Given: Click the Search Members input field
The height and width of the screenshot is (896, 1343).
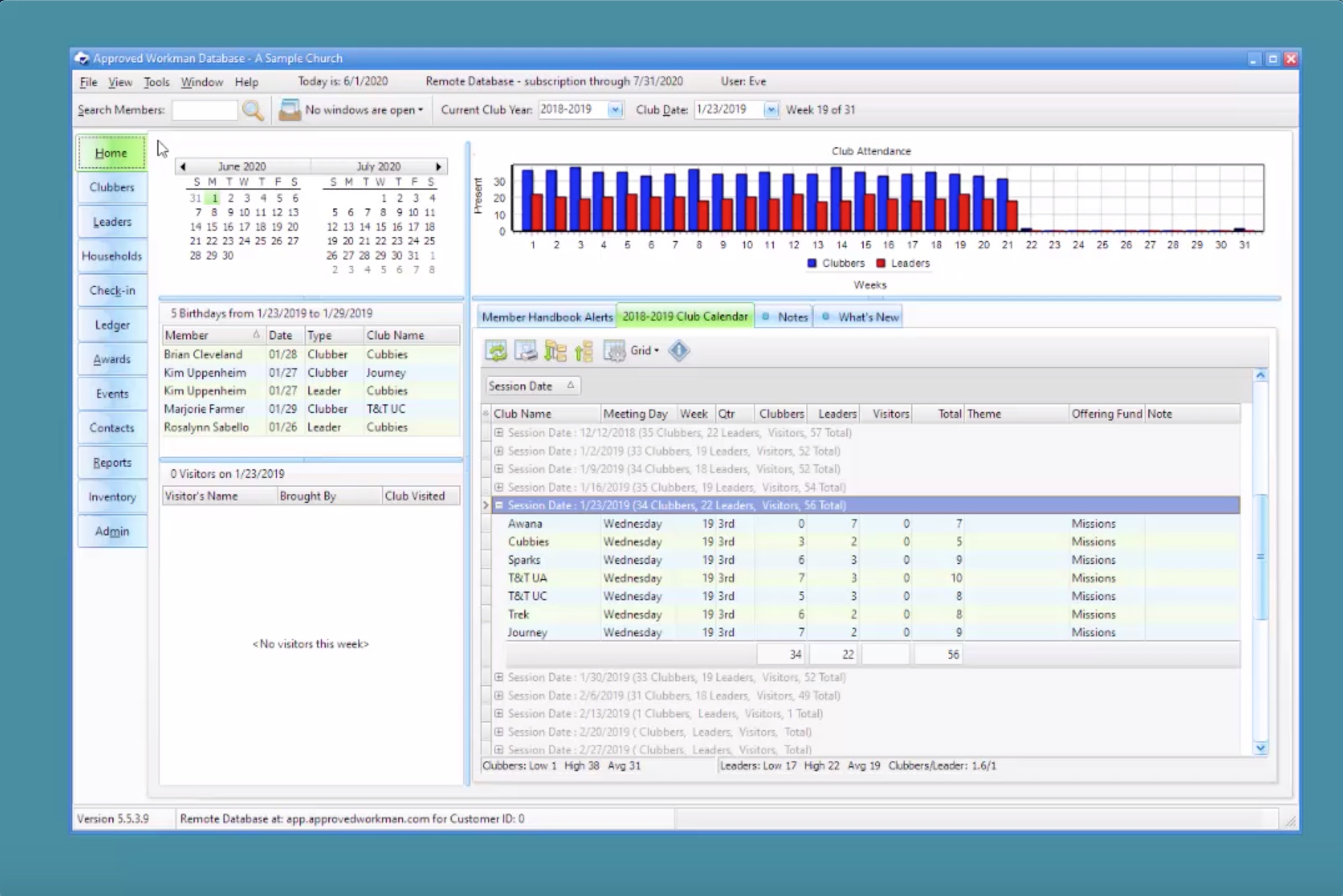Looking at the screenshot, I should coord(204,110).
